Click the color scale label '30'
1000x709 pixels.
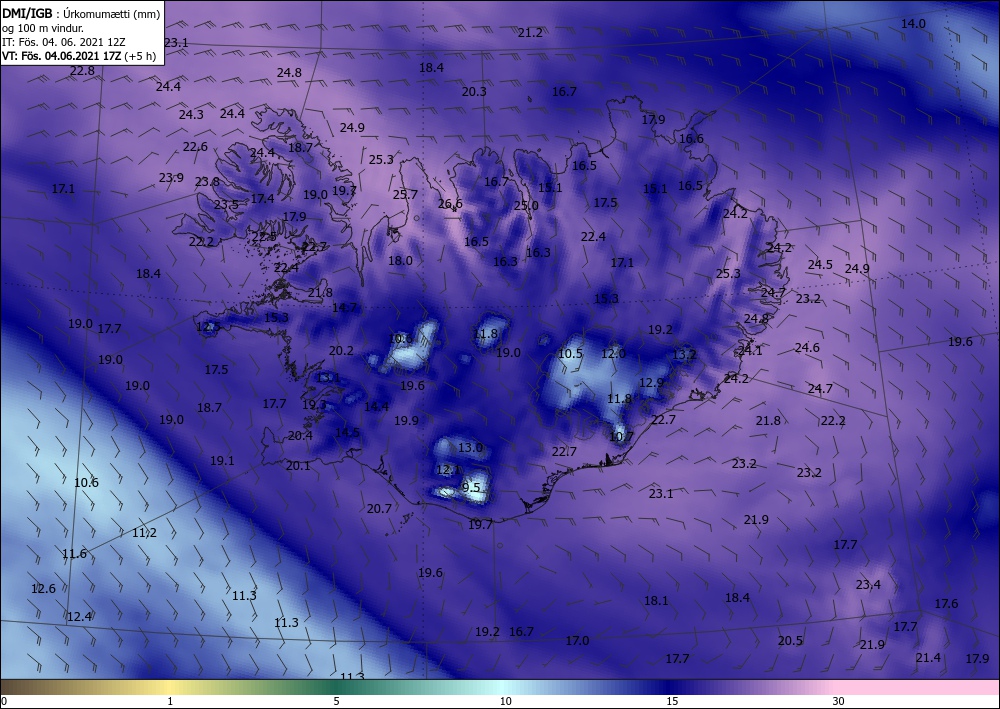(839, 701)
